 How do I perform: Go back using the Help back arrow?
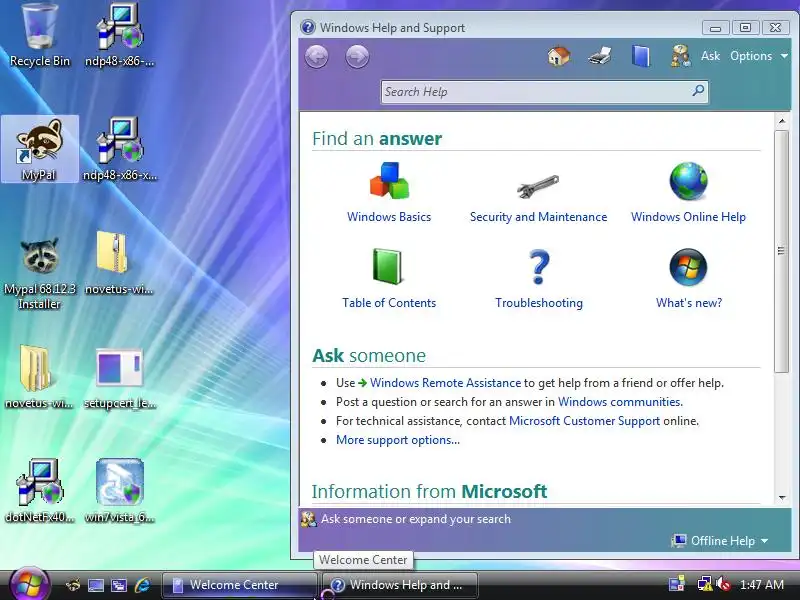(x=316, y=56)
